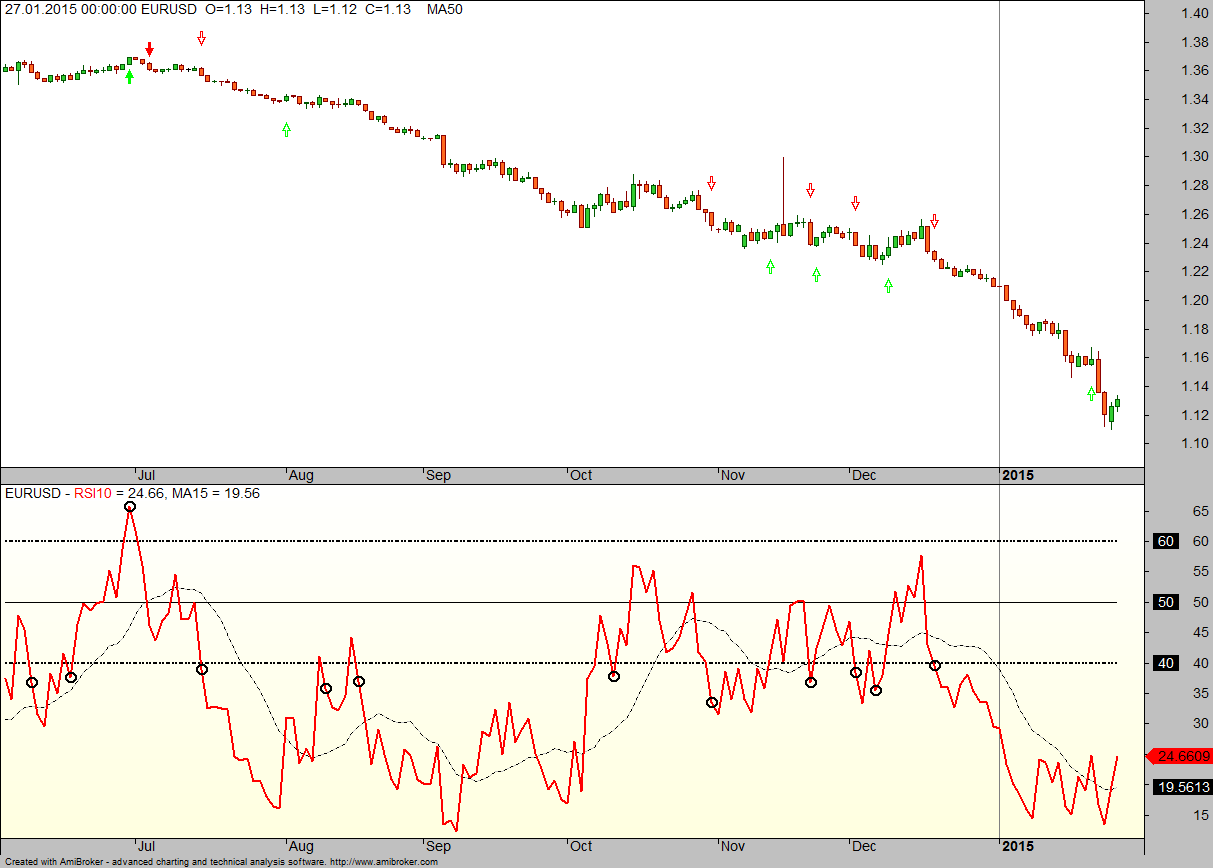1213x868 pixels.
Task: Open the www.amibroker.com link in the footer
Action: (x=383, y=862)
